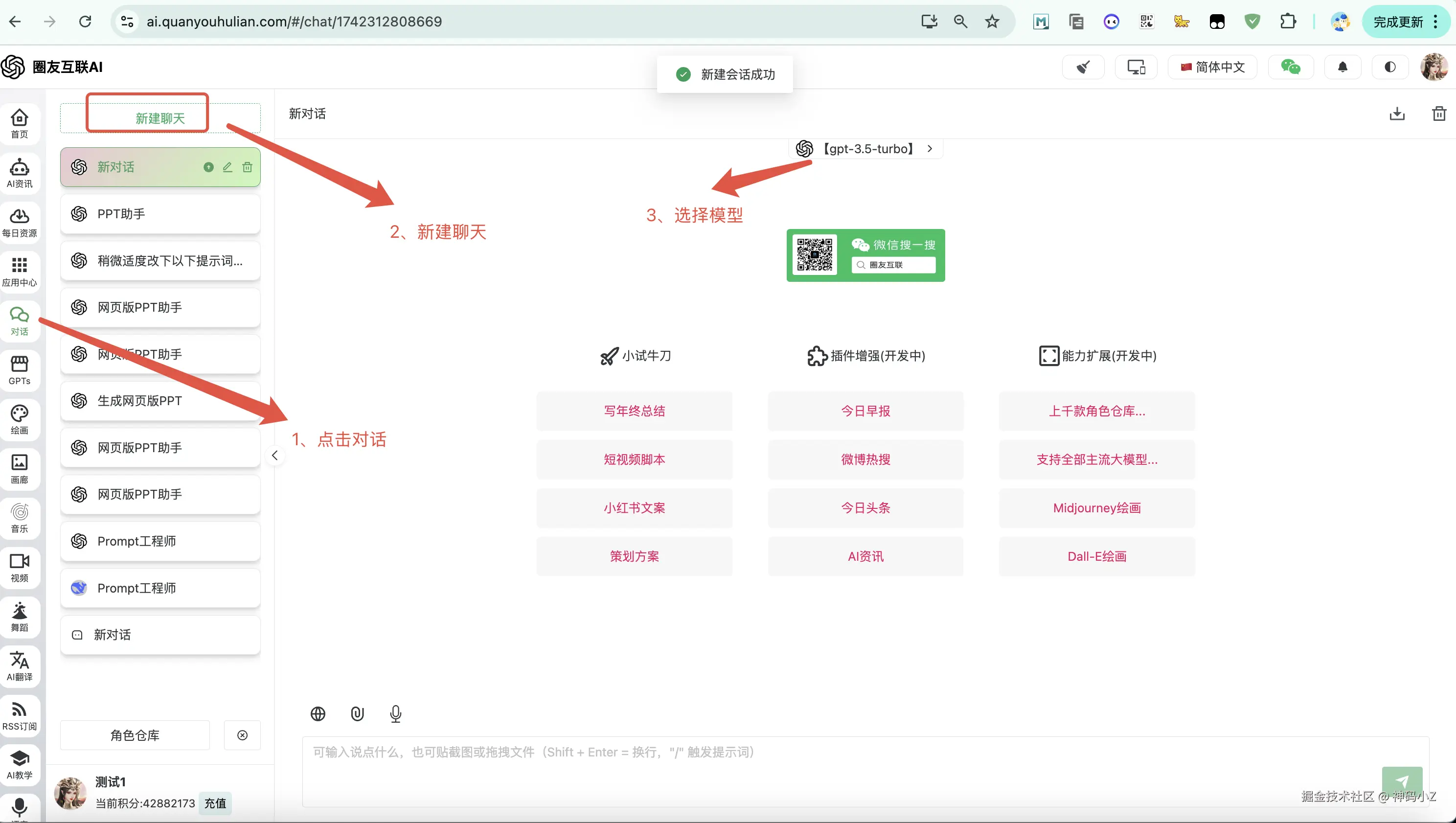This screenshot has width=1456, height=823.
Task: Click the edit pencil on 新对话 item
Action: coord(227,167)
